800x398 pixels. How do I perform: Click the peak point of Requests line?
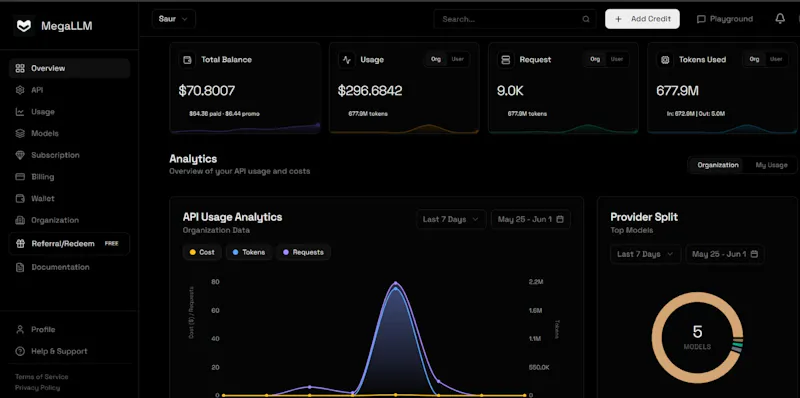395,284
